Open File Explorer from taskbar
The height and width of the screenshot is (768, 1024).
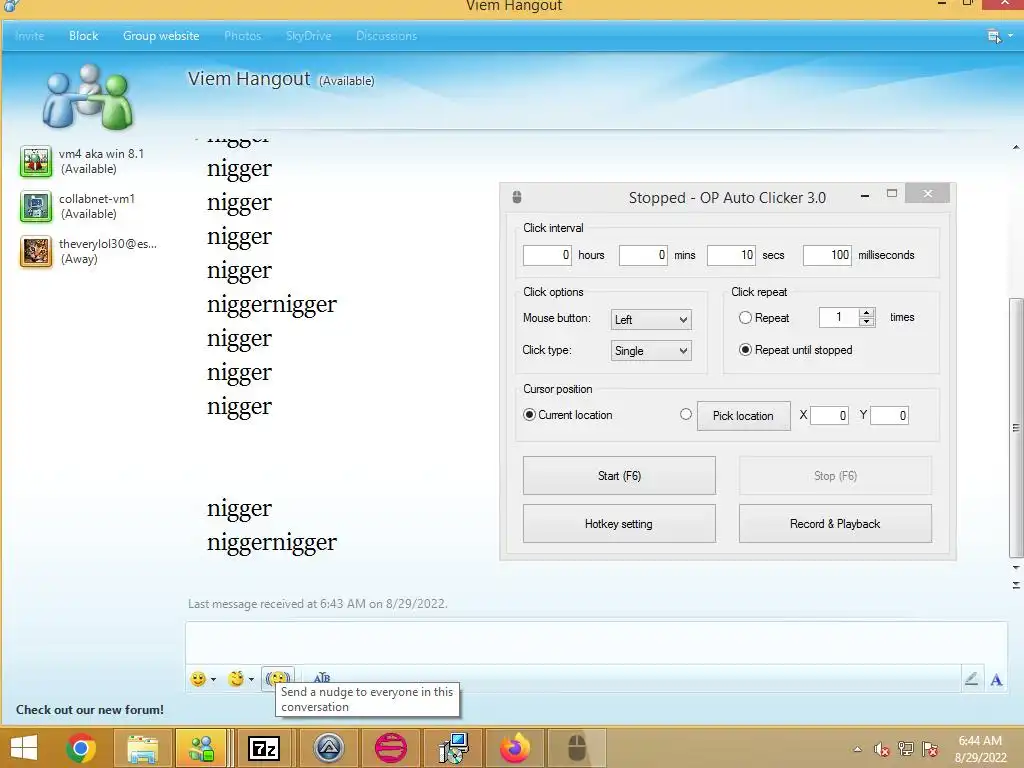click(x=142, y=748)
